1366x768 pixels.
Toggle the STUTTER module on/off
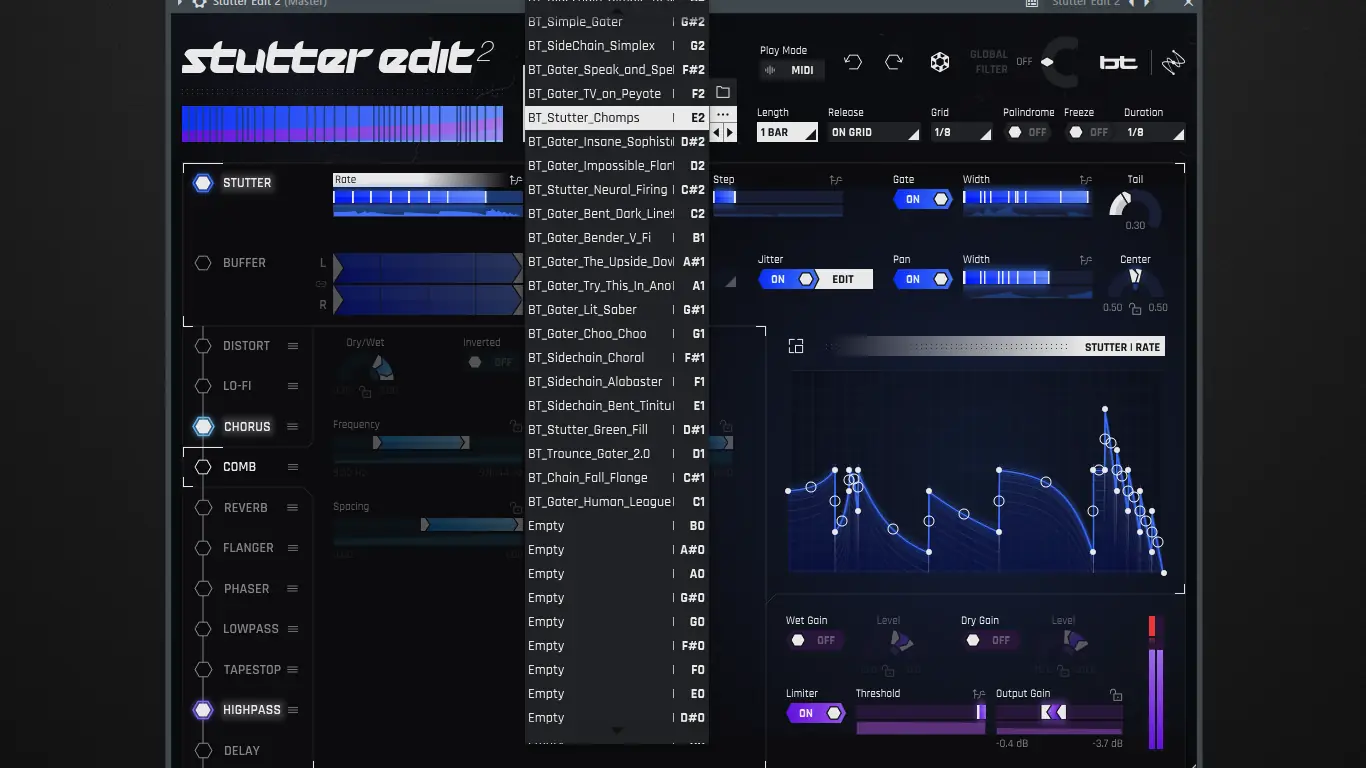(203, 183)
